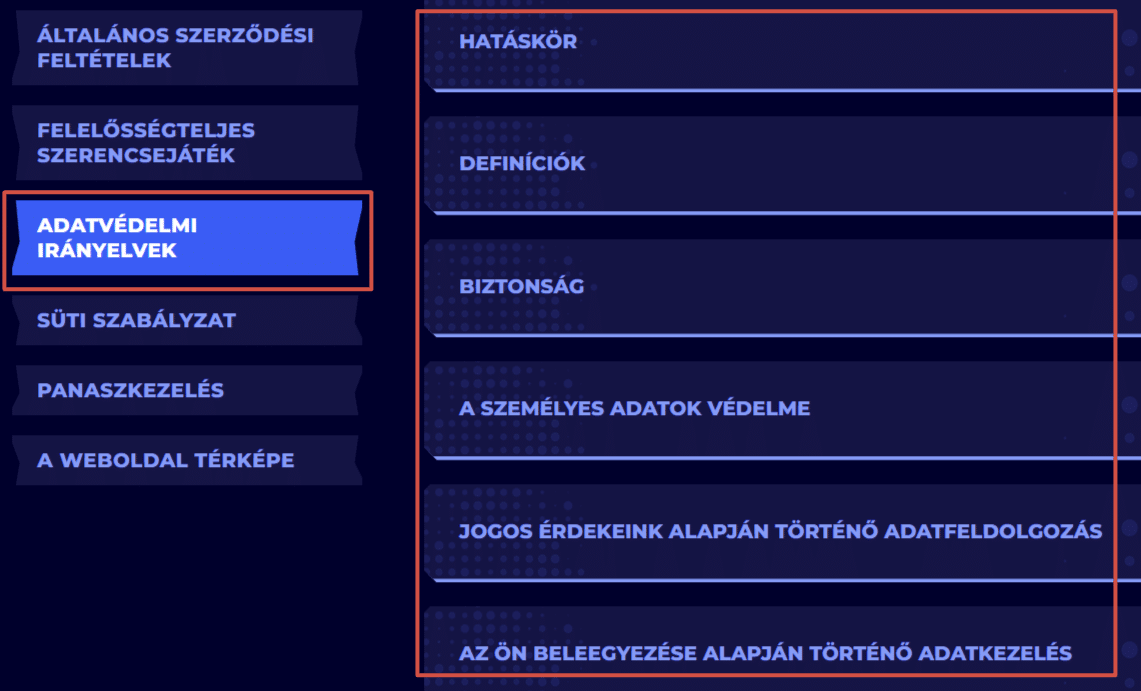This screenshot has width=1141, height=691.
Task: Select Felelősségteljes Szerencsejáték in sidebar
Action: coord(146,143)
